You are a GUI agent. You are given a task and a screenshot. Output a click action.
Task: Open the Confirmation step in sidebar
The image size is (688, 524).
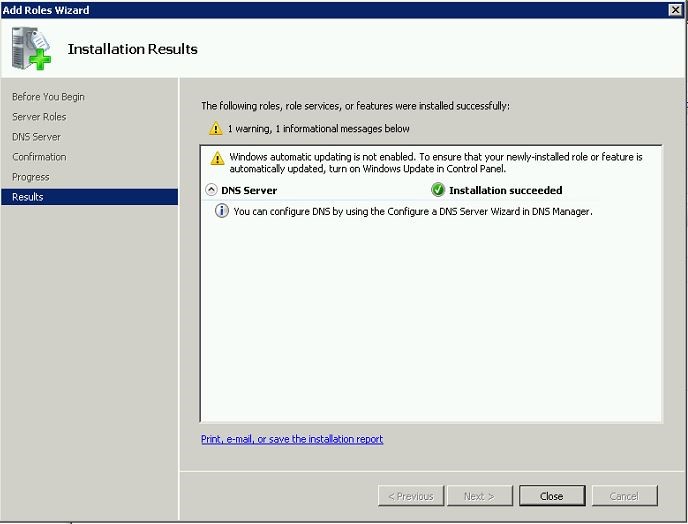pyautogui.click(x=39, y=157)
